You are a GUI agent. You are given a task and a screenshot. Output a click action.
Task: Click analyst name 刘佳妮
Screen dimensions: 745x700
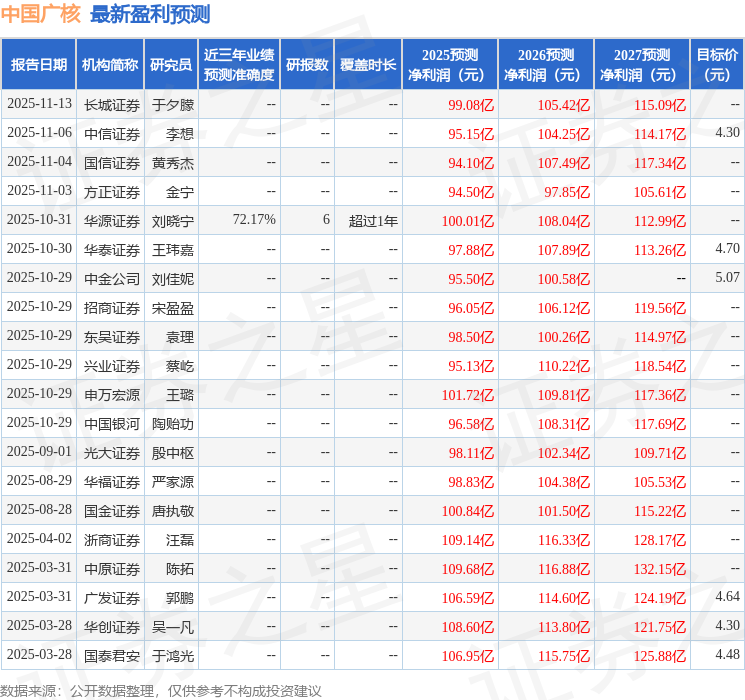click(173, 279)
